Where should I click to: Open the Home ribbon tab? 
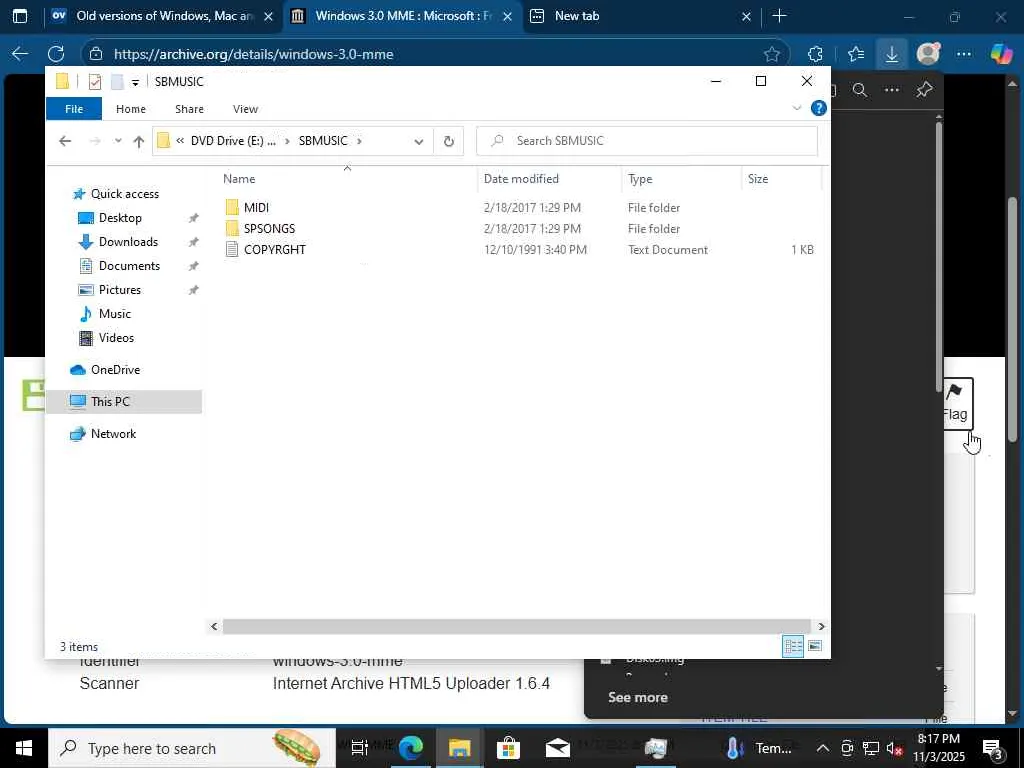[131, 109]
